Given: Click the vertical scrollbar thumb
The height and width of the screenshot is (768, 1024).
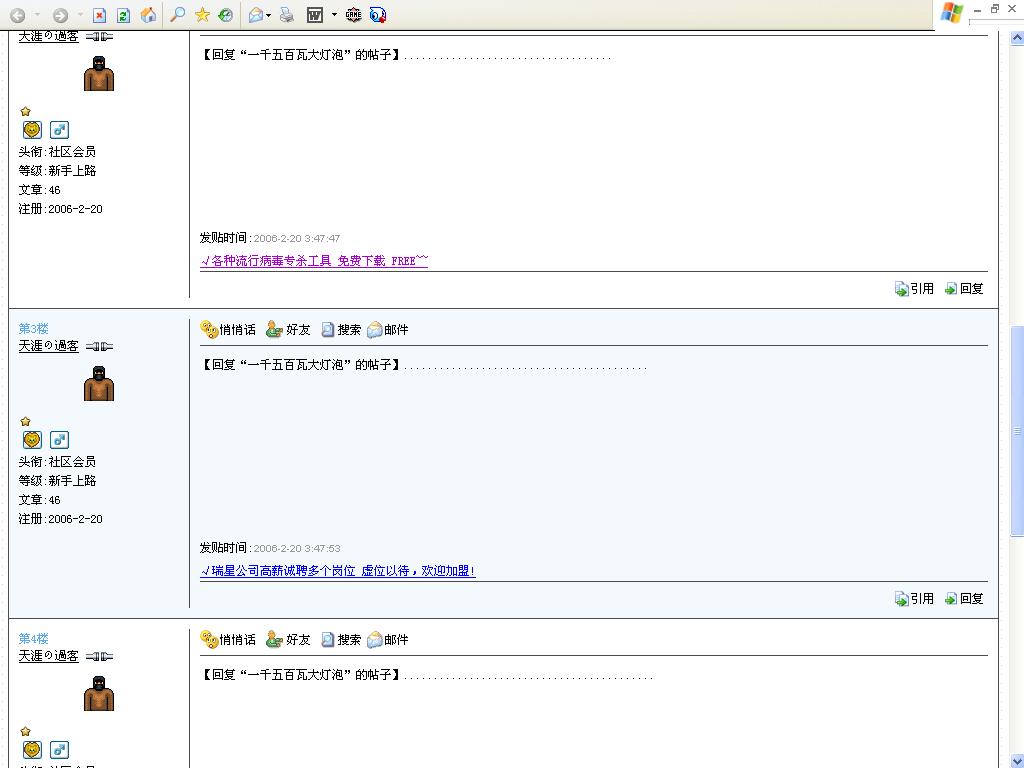Looking at the screenshot, I should click(x=1017, y=430).
